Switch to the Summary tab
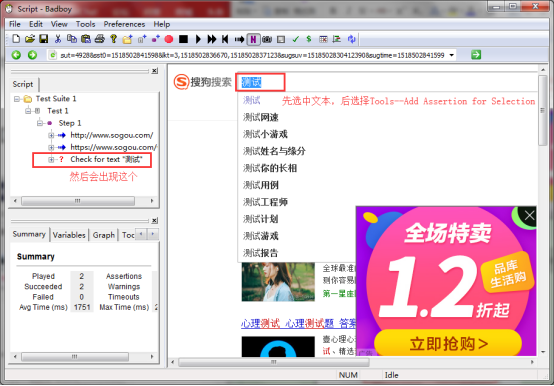This screenshot has height=386, width=554. pos(29,234)
